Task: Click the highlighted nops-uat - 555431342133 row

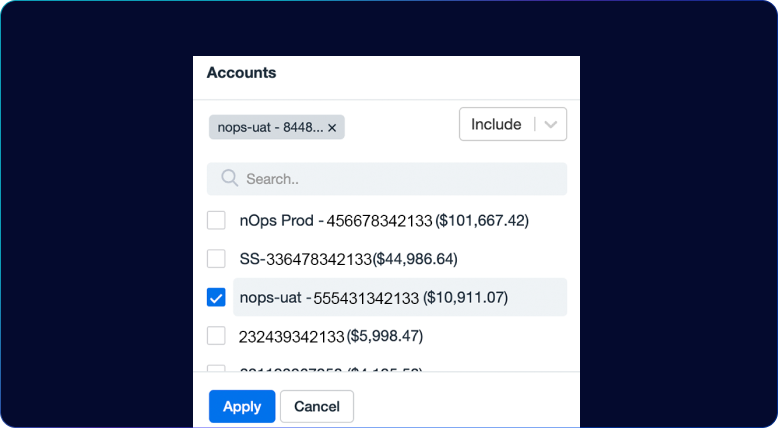Action: [x=400, y=297]
